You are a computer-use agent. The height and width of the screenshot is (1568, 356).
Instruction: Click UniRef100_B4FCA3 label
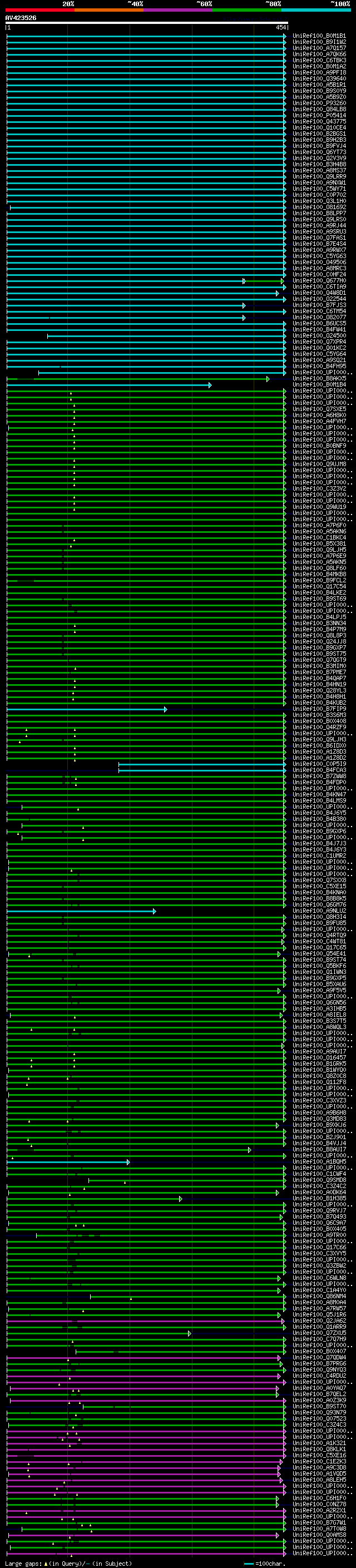(x=319, y=770)
